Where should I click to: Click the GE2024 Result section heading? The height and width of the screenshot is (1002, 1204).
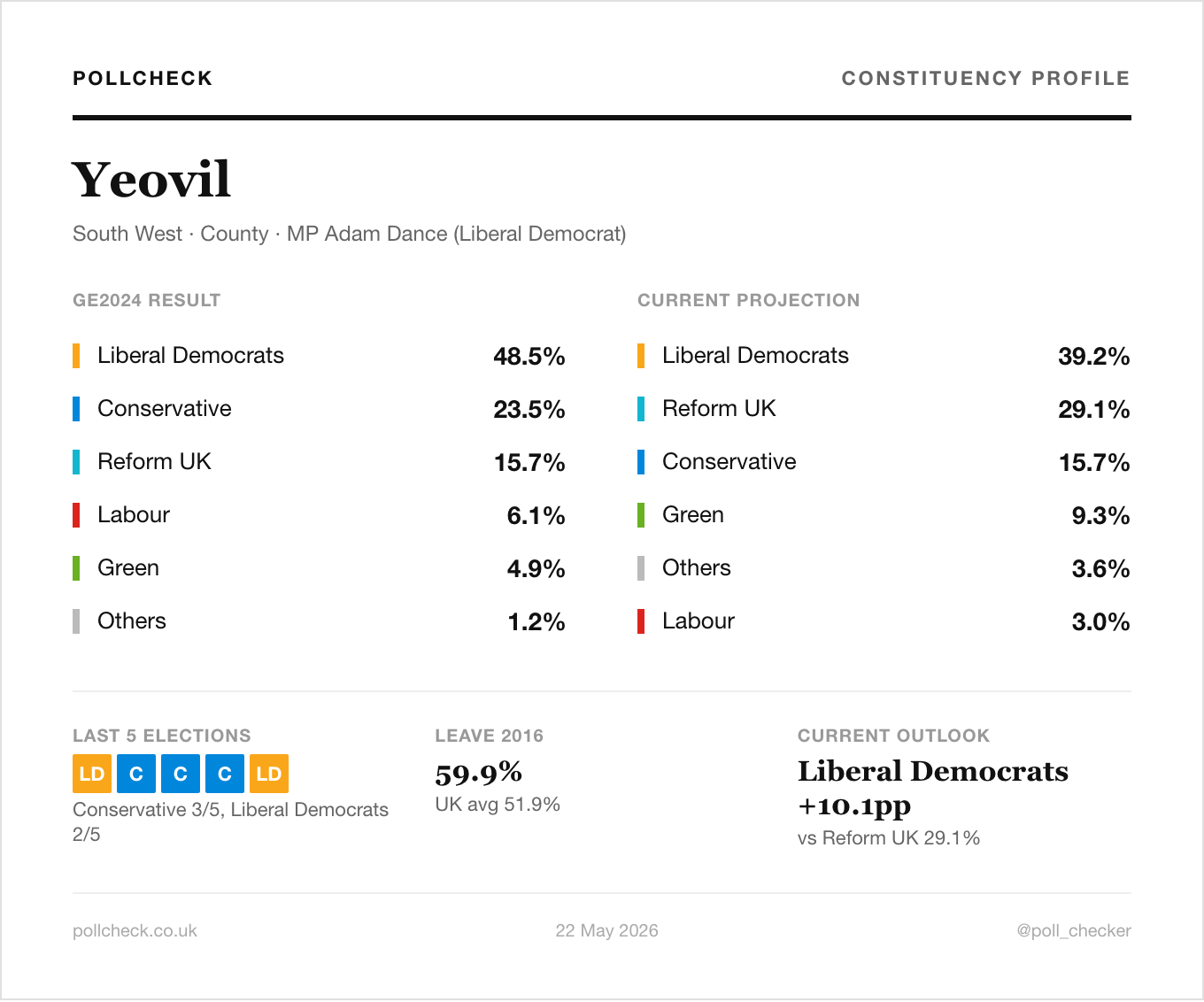[146, 300]
